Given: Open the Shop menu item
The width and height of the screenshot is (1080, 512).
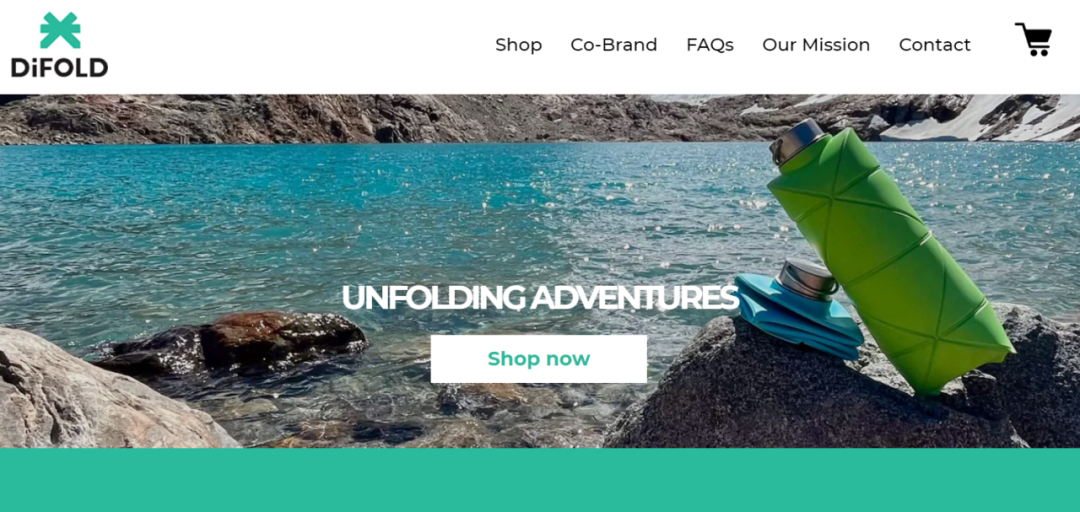Looking at the screenshot, I should point(519,45).
